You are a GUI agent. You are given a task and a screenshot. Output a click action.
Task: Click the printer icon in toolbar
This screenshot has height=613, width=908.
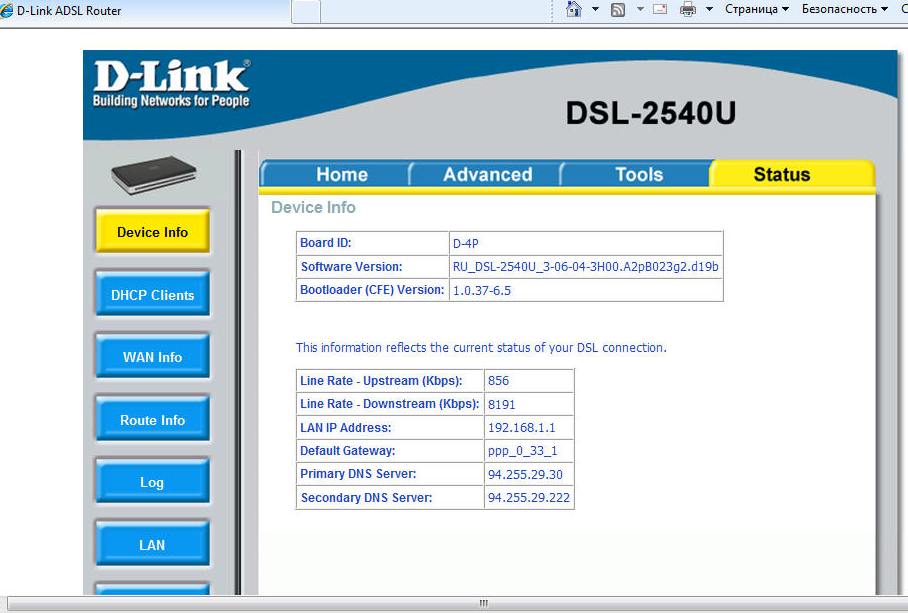click(x=688, y=9)
